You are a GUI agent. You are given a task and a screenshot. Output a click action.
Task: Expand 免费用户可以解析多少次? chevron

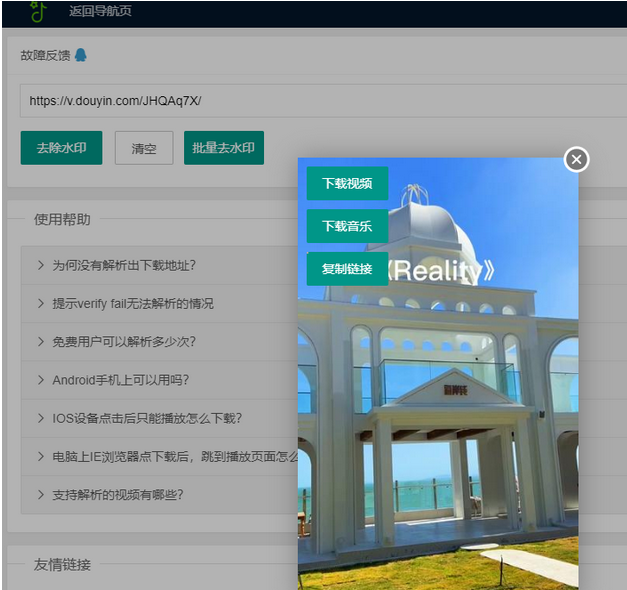[x=40, y=342]
